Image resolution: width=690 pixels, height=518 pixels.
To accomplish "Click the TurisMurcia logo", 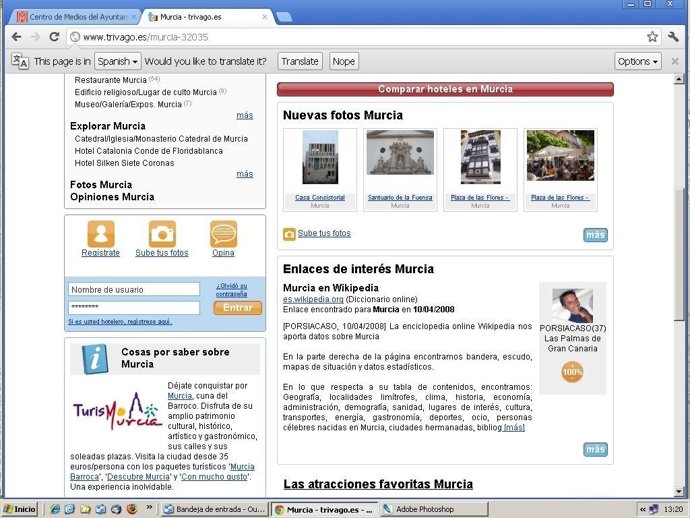I will point(117,412).
